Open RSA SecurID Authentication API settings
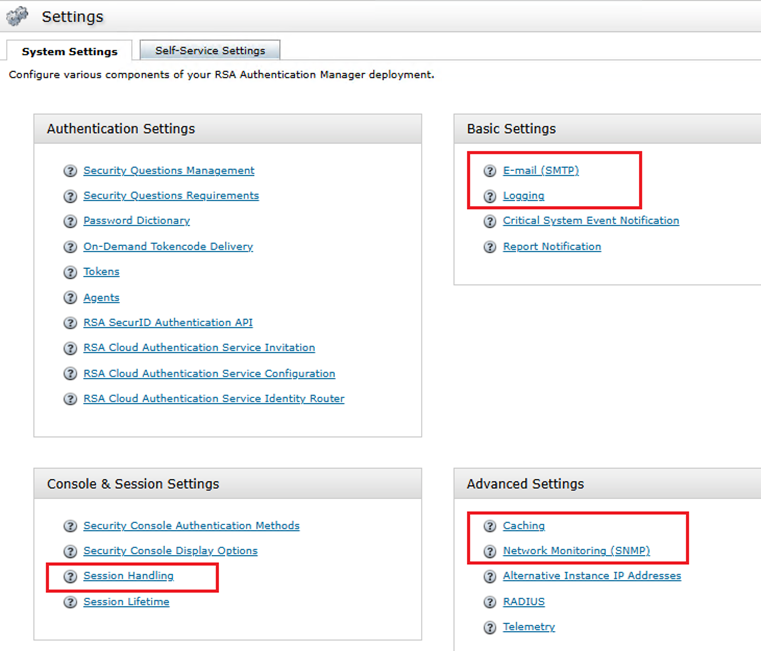Screen dimensions: 761x651 (x=168, y=323)
